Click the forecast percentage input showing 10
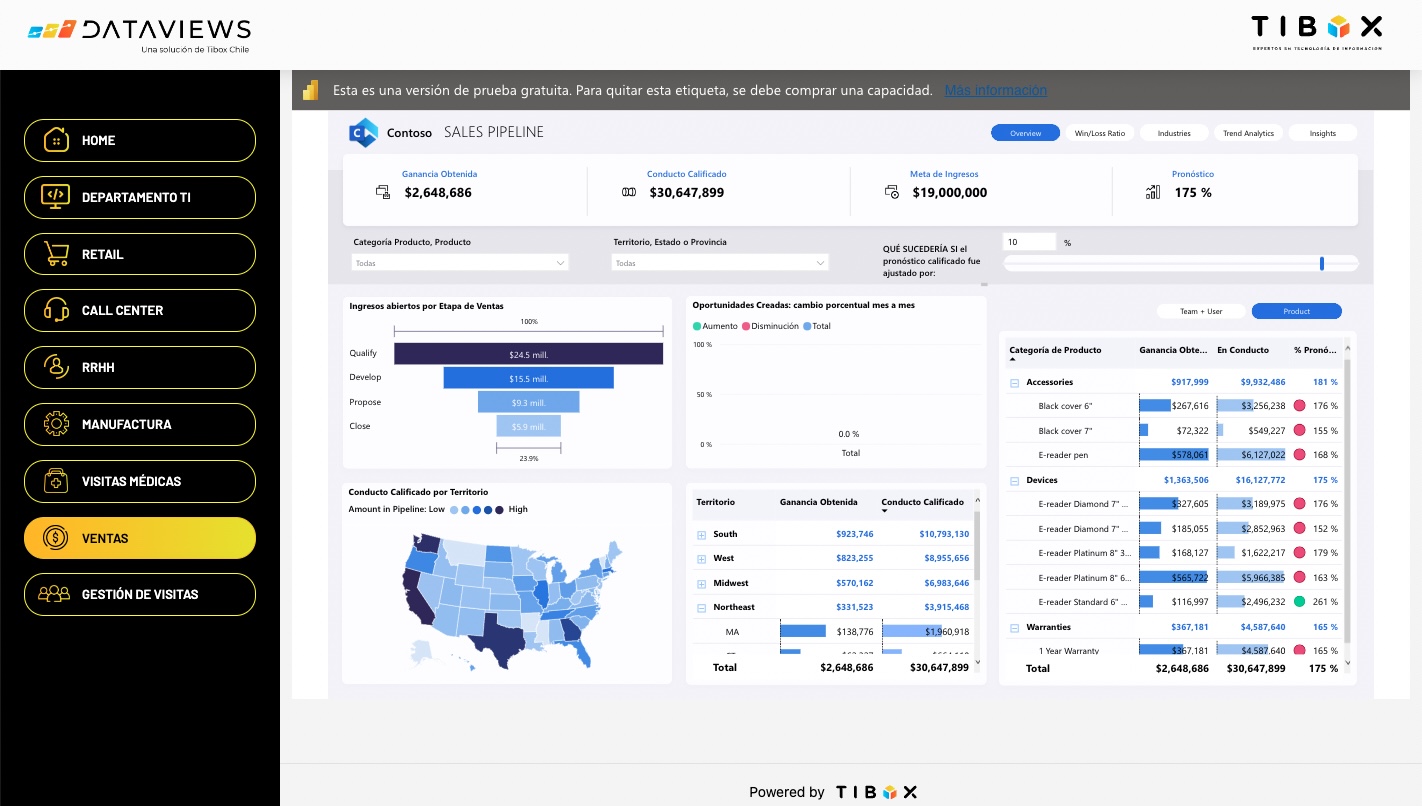 pyautogui.click(x=1031, y=242)
